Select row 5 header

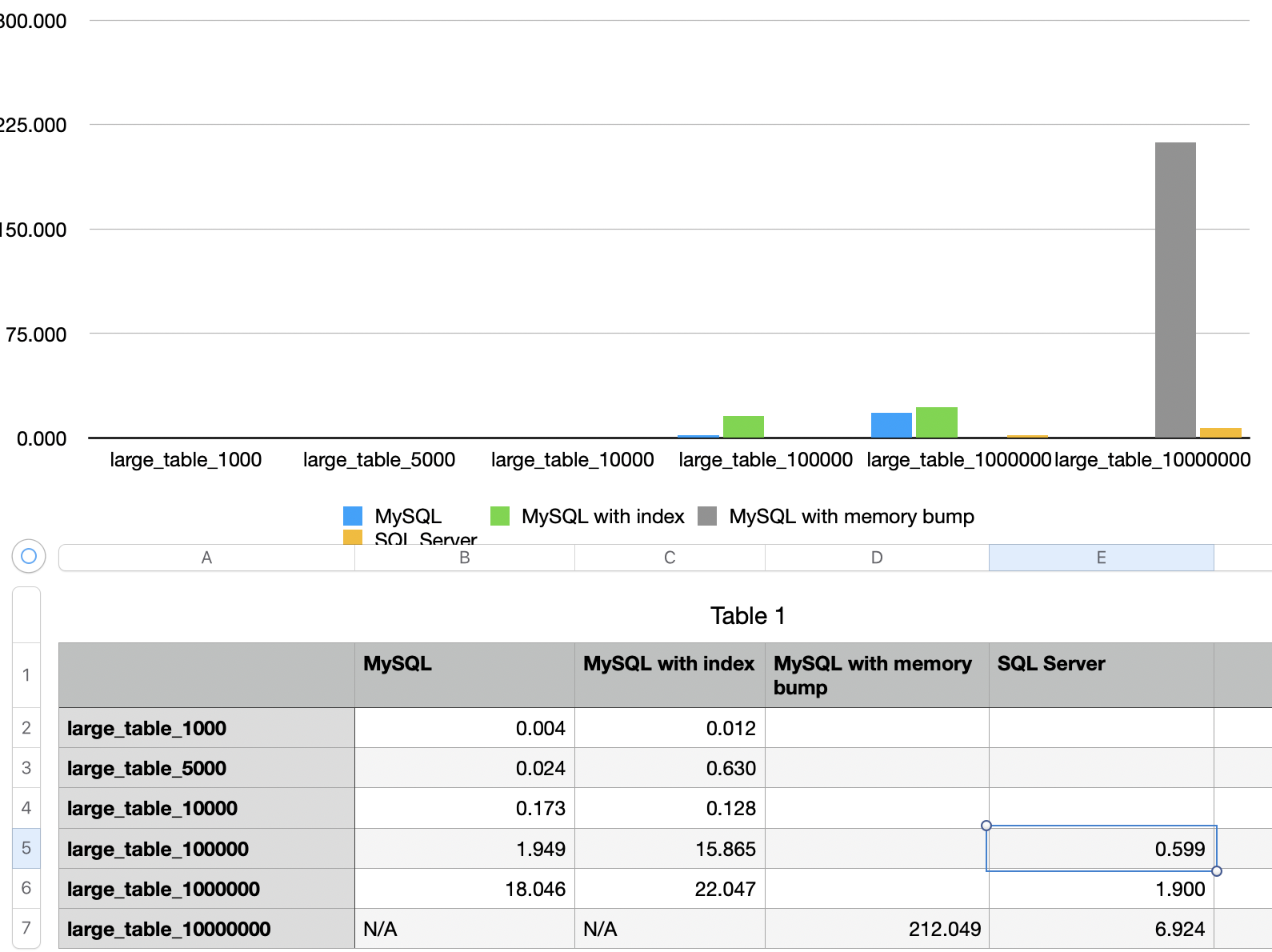pyautogui.click(x=26, y=848)
